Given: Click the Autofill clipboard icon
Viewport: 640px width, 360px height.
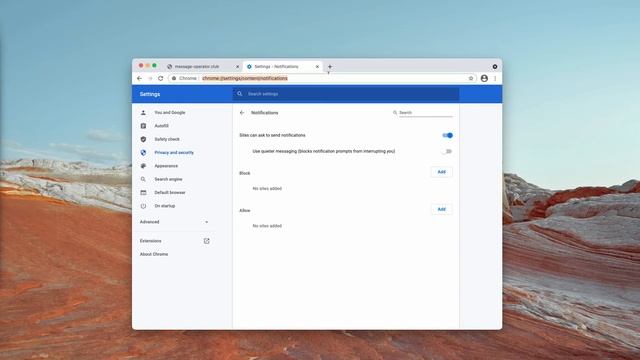Looking at the screenshot, I should tap(143, 126).
